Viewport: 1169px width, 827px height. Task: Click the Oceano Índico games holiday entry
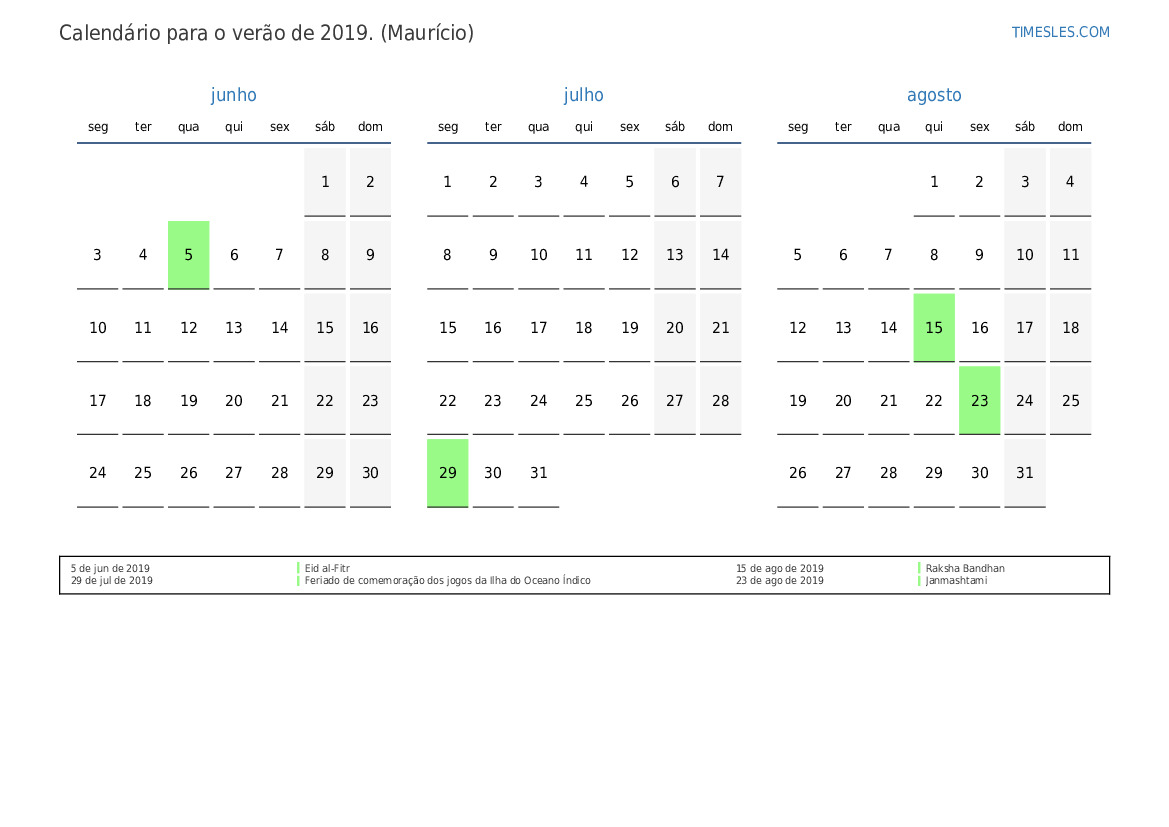[x=447, y=580]
